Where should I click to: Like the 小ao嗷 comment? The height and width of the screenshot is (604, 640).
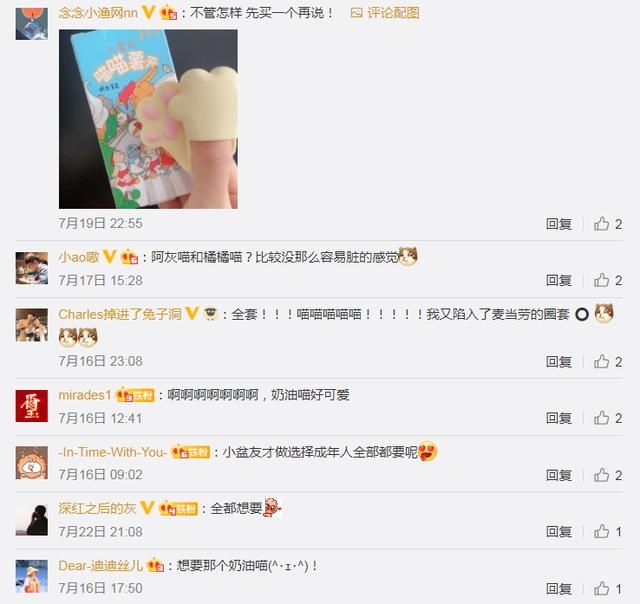coord(601,280)
